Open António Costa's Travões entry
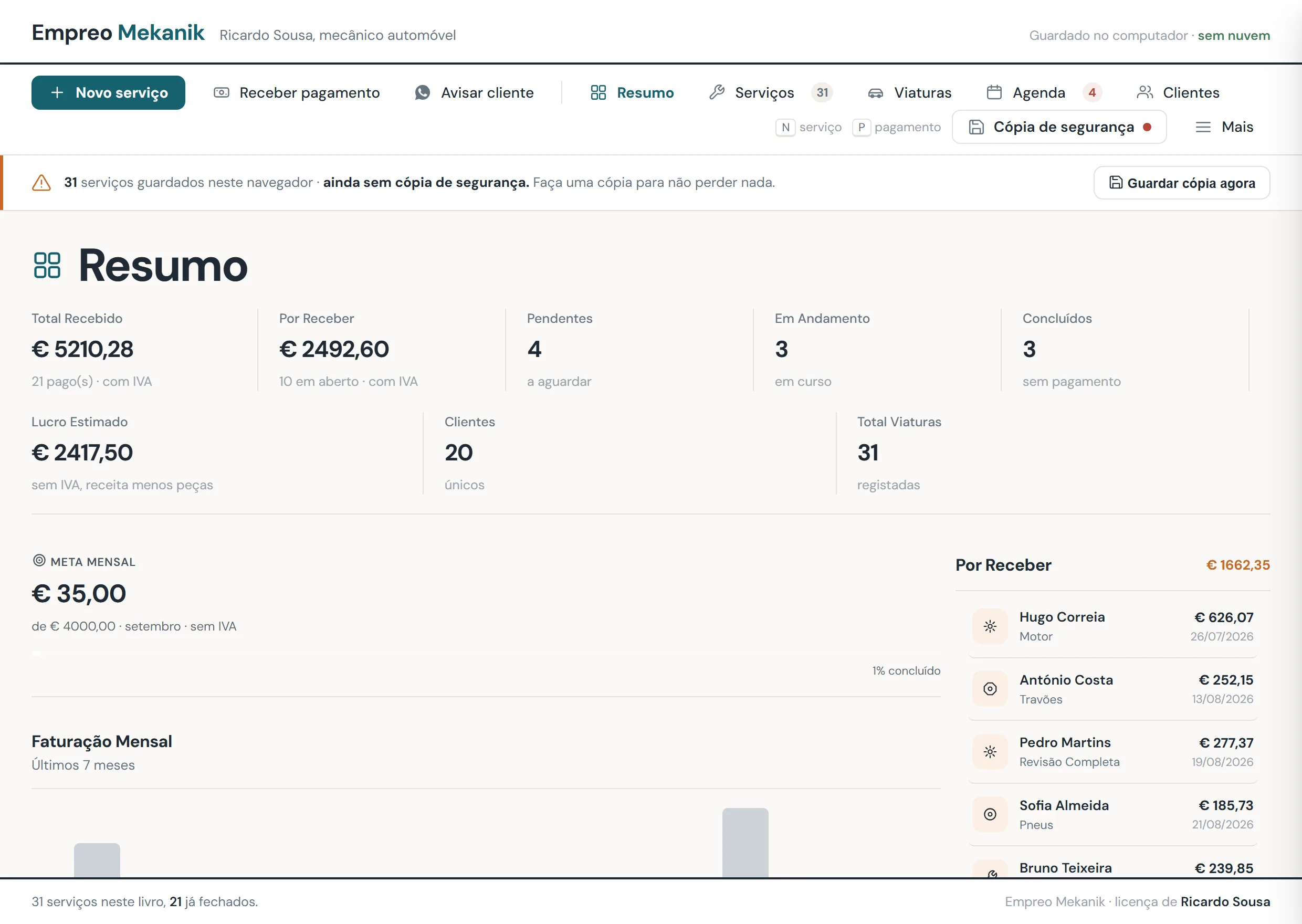The width and height of the screenshot is (1302, 924). [1112, 689]
